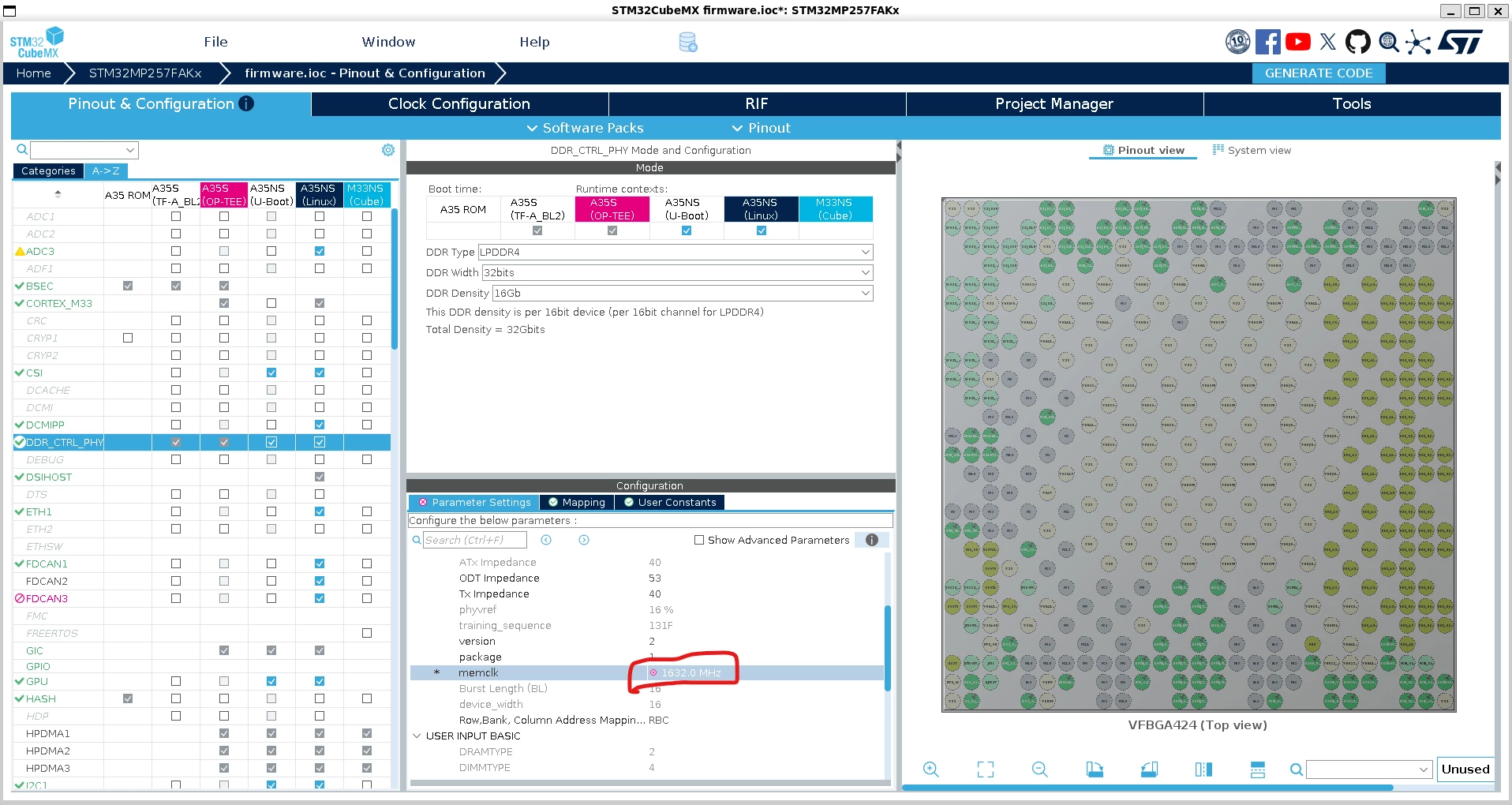This screenshot has width=1512, height=805.
Task: Go to the Home breadcrumb
Action: (34, 73)
